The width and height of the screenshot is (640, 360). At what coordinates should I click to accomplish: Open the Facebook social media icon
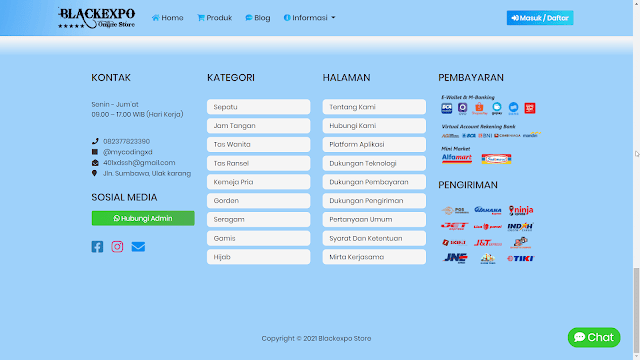pyautogui.click(x=97, y=247)
